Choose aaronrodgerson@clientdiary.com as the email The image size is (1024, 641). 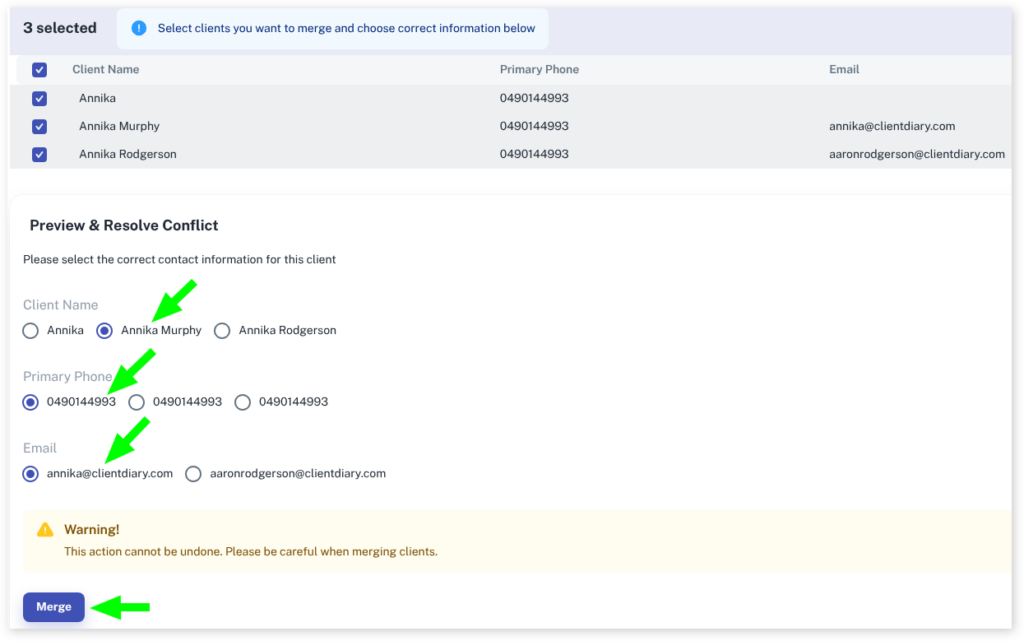click(193, 474)
